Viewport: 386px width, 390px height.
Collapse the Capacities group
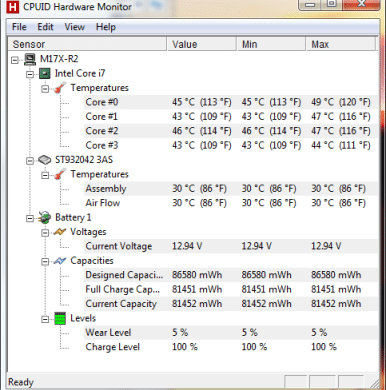45,262
